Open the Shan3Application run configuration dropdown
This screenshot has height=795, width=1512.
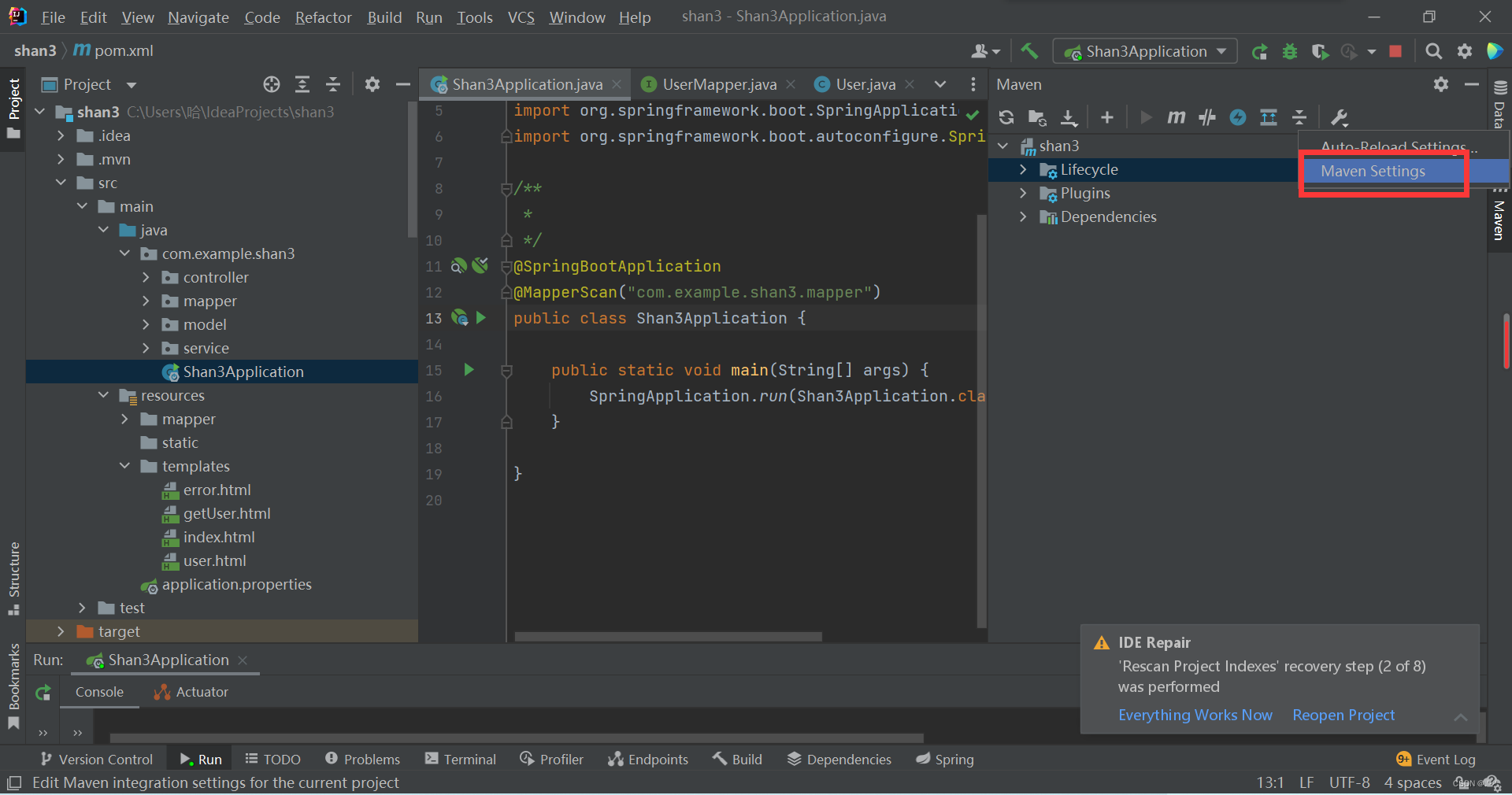click(x=1145, y=51)
